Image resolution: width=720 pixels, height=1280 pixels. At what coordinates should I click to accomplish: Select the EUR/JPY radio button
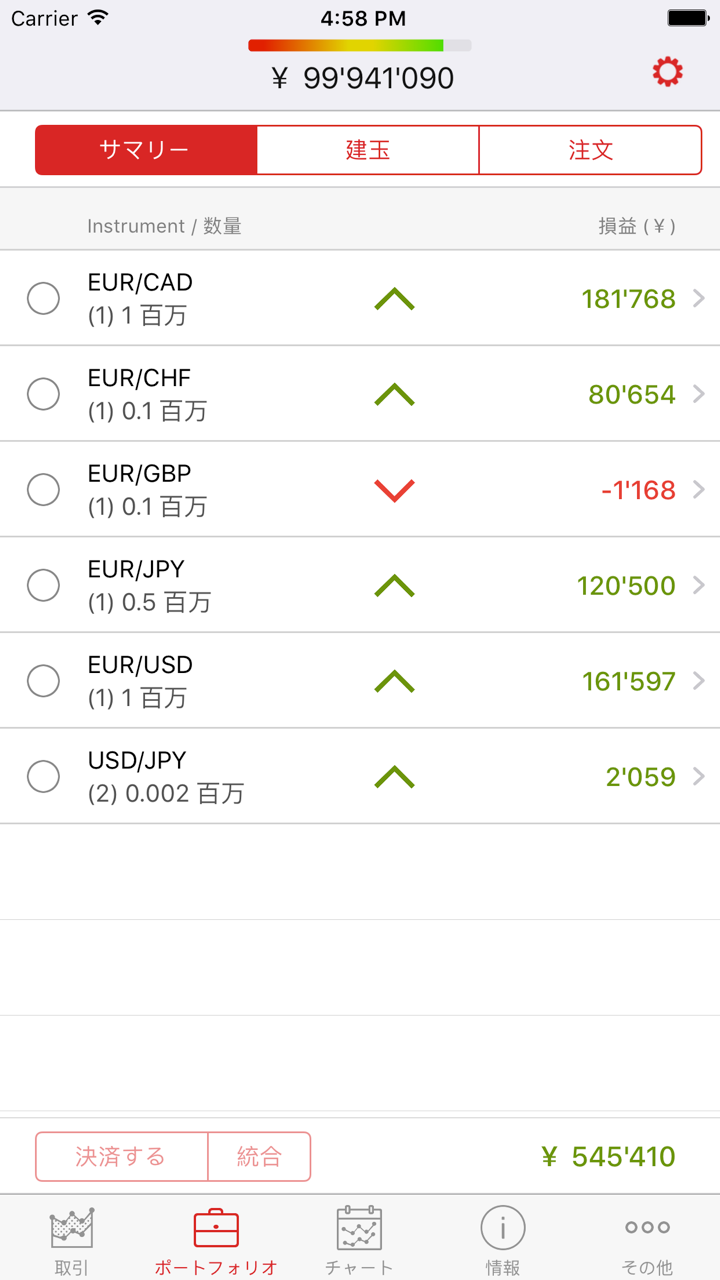43,585
